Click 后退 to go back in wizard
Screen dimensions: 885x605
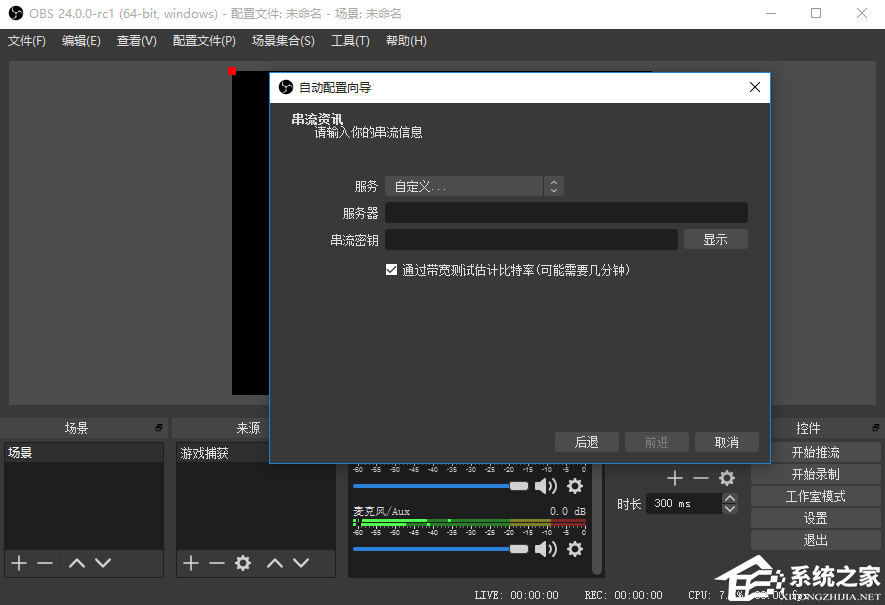click(x=586, y=442)
